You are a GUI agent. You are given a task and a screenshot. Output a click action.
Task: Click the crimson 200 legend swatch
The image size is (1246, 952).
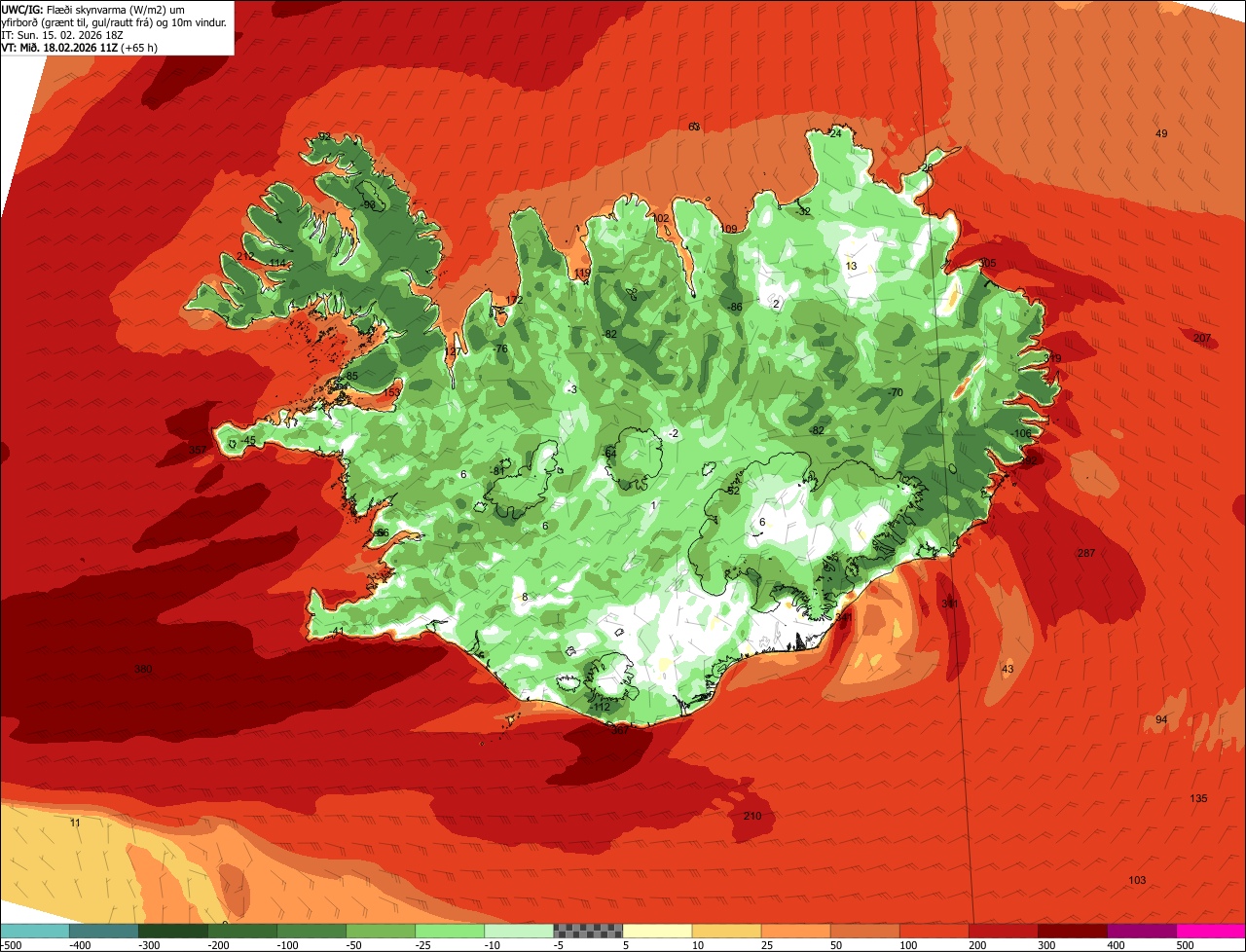pos(1003,931)
